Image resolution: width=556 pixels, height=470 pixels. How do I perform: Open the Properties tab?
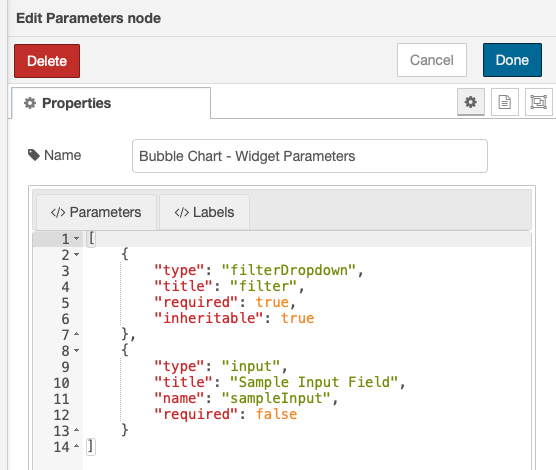[x=111, y=103]
